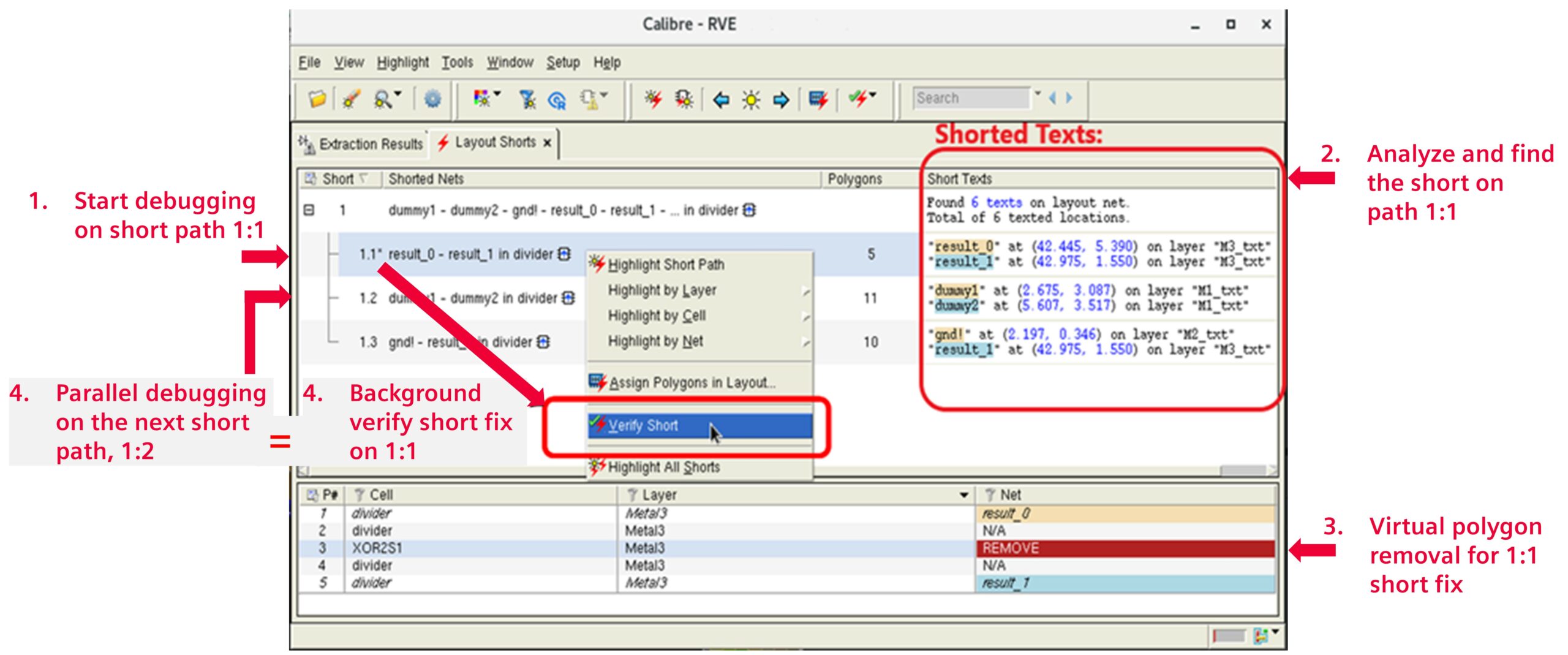Open the Setup menu
Viewport: 1568px width, 655px height.
[563, 62]
